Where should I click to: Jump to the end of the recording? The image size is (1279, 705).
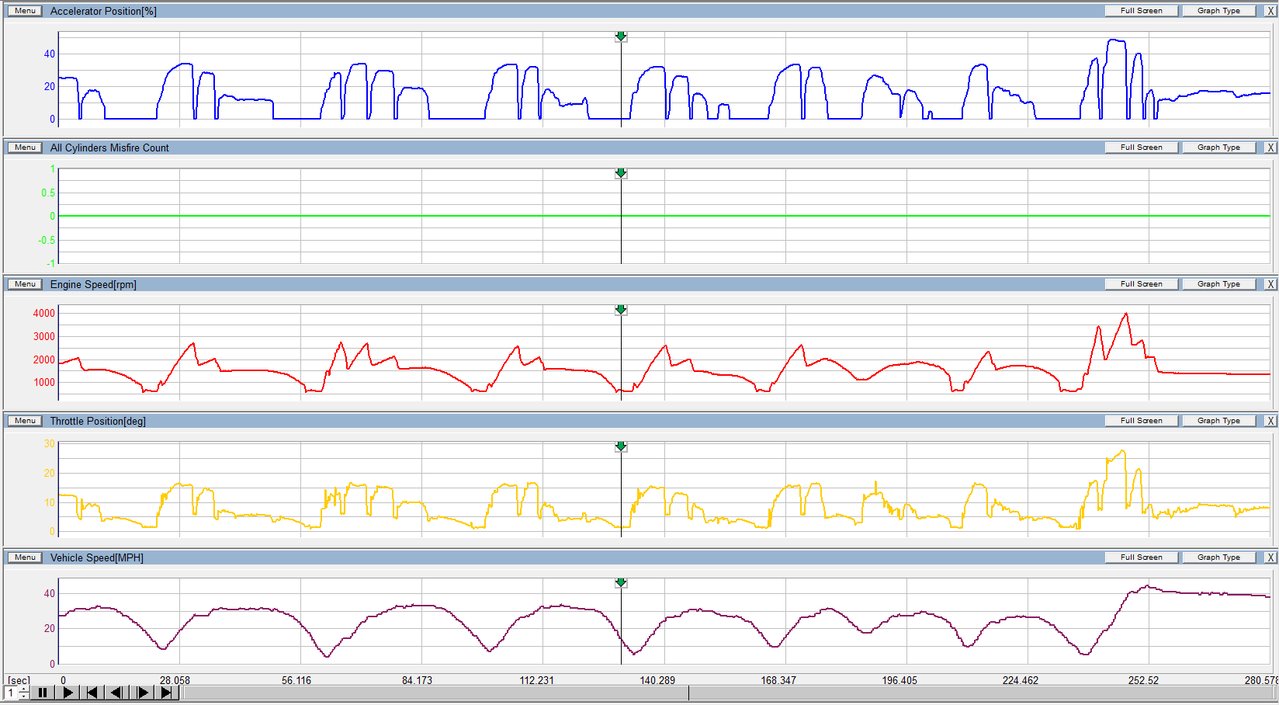pos(166,692)
